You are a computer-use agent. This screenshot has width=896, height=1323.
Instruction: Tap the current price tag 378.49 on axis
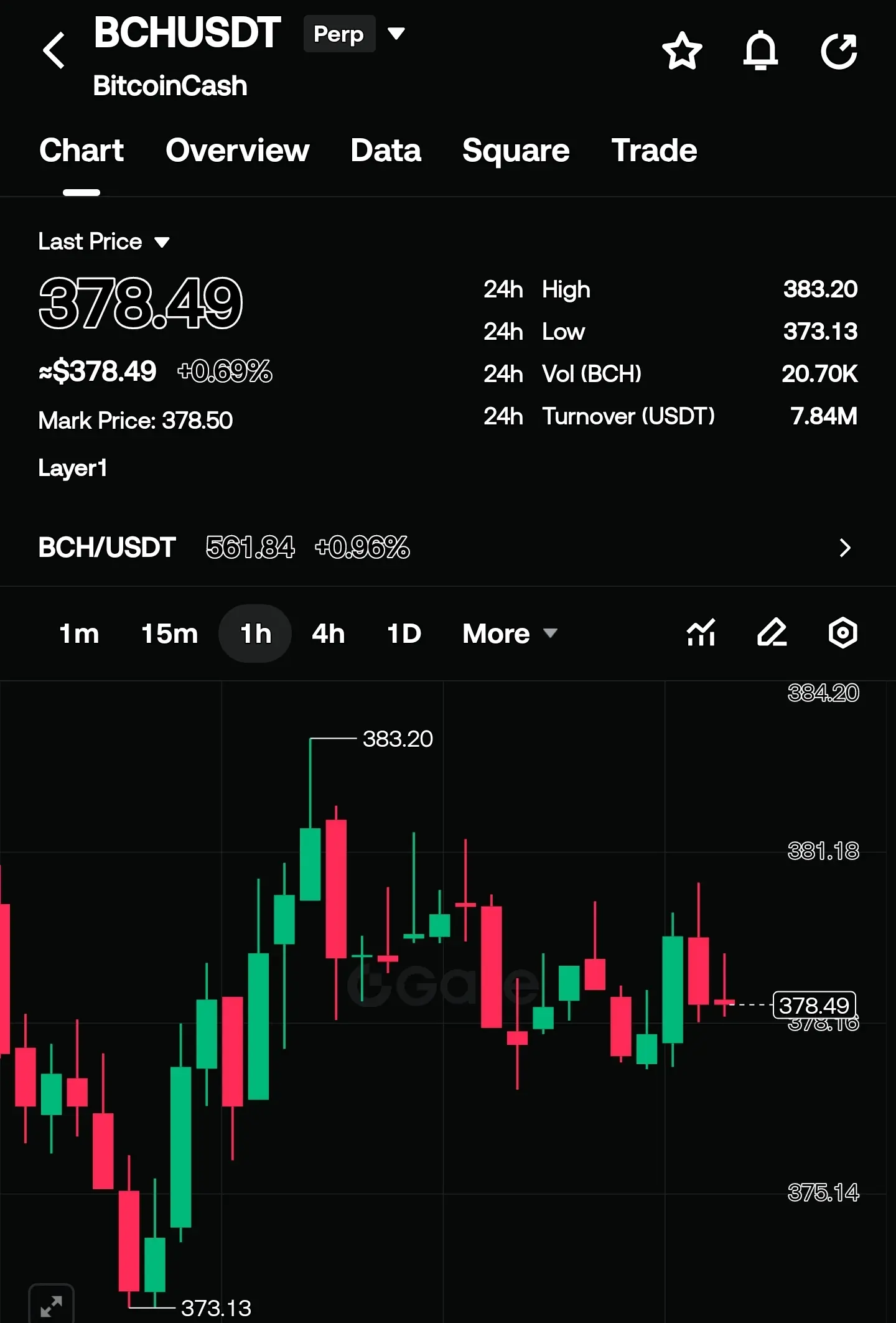[814, 1005]
